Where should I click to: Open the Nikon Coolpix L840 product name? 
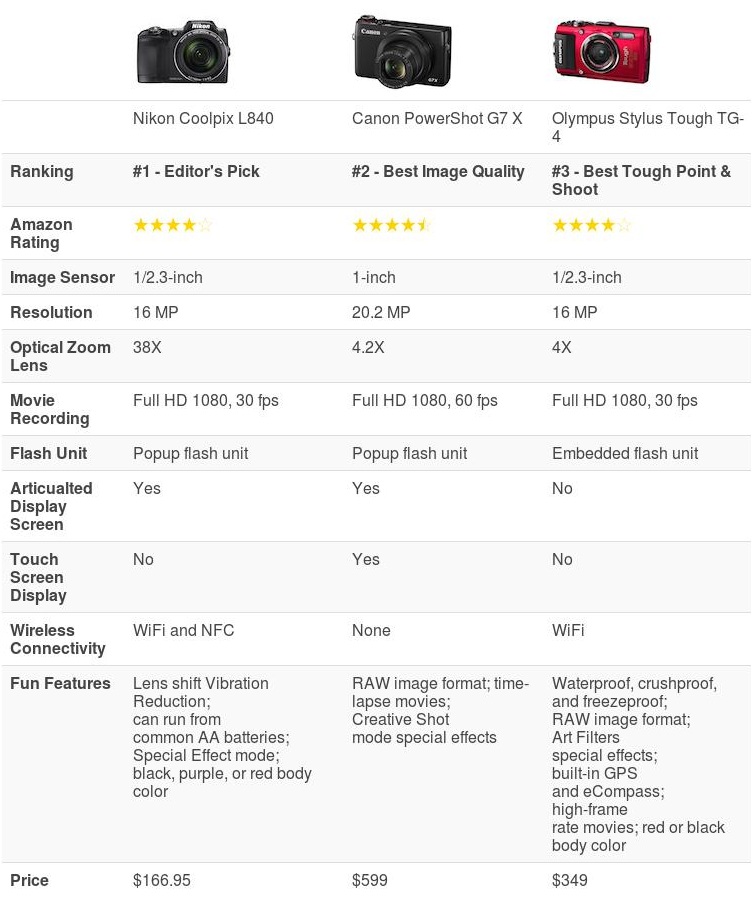203,119
